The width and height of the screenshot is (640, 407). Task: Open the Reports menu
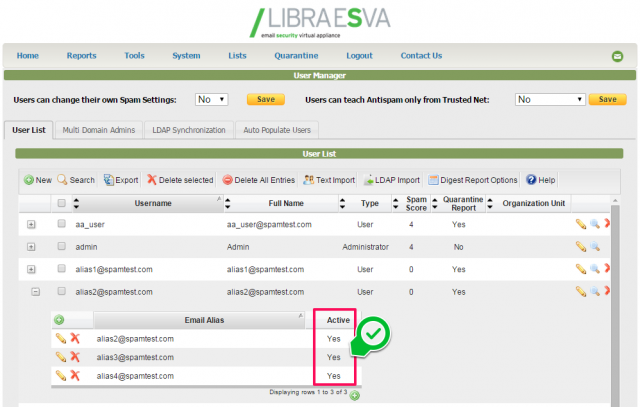(x=82, y=56)
